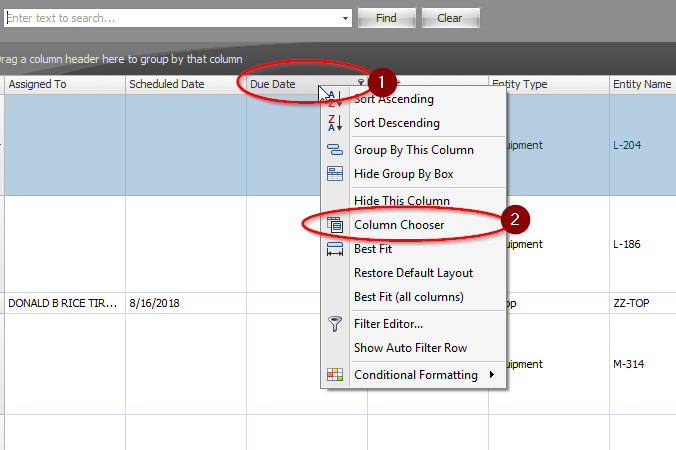Select Best Fit (all columns) option
676x450 pixels.
408,297
